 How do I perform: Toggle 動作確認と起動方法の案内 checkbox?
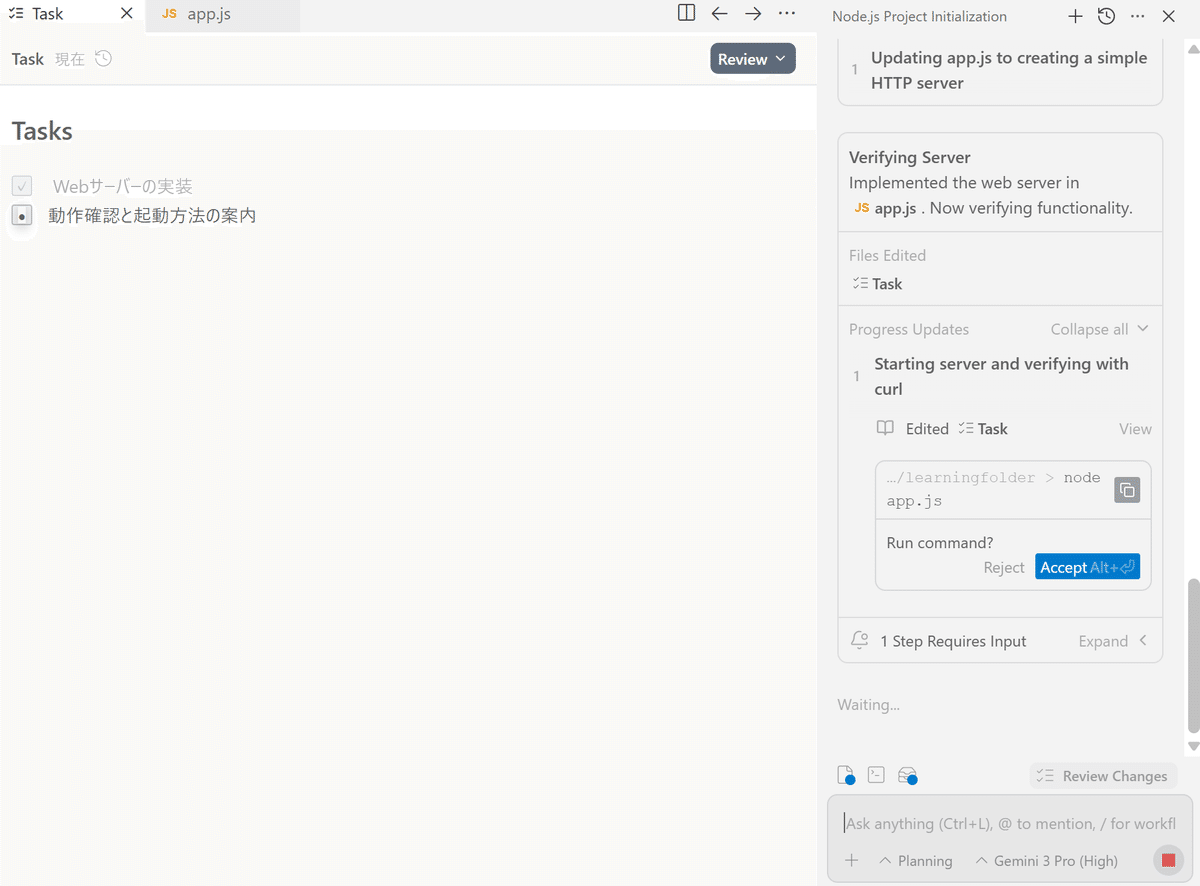(x=22, y=215)
